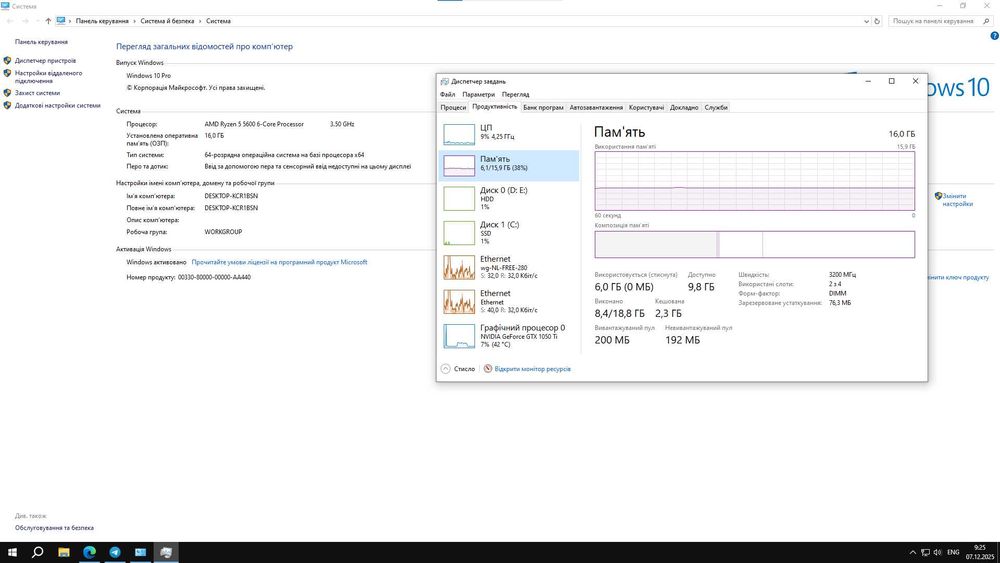
Task: Open Resource Monitor link
Action: click(533, 369)
